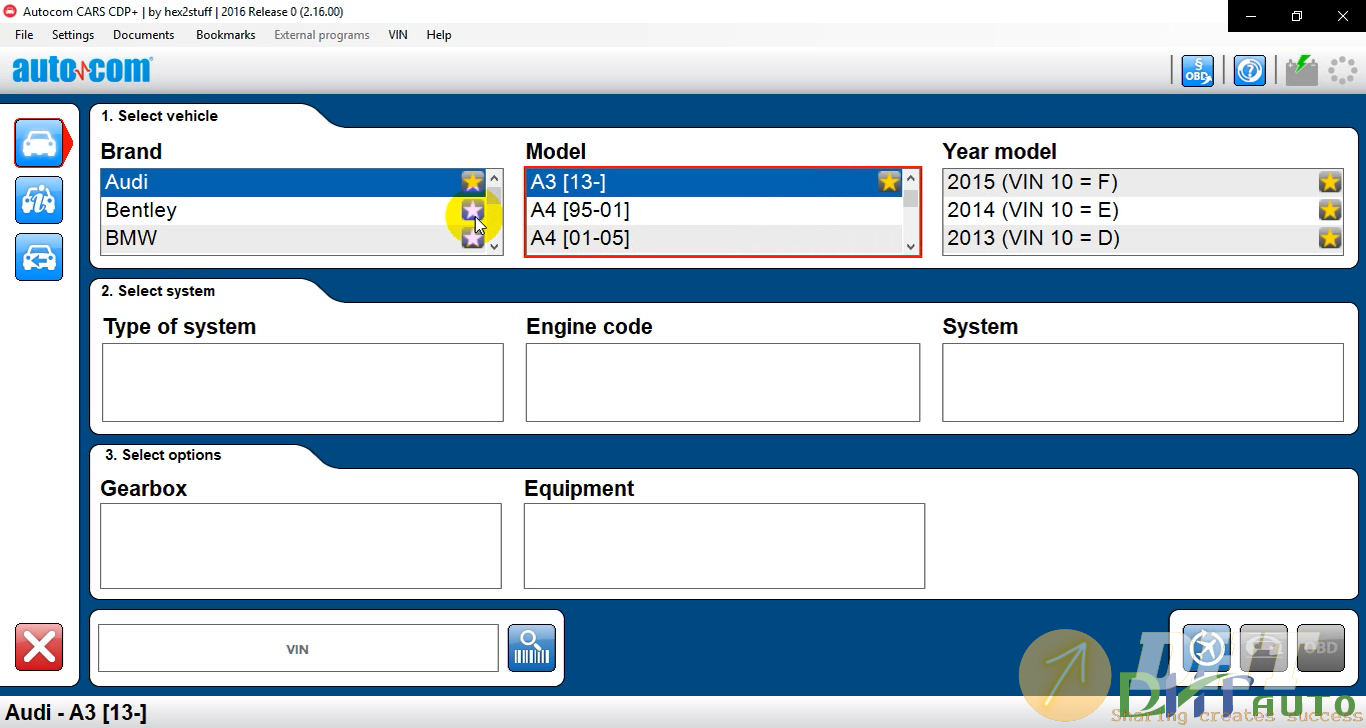Click the Equipment list box
This screenshot has width=1366, height=728.
tap(725, 546)
